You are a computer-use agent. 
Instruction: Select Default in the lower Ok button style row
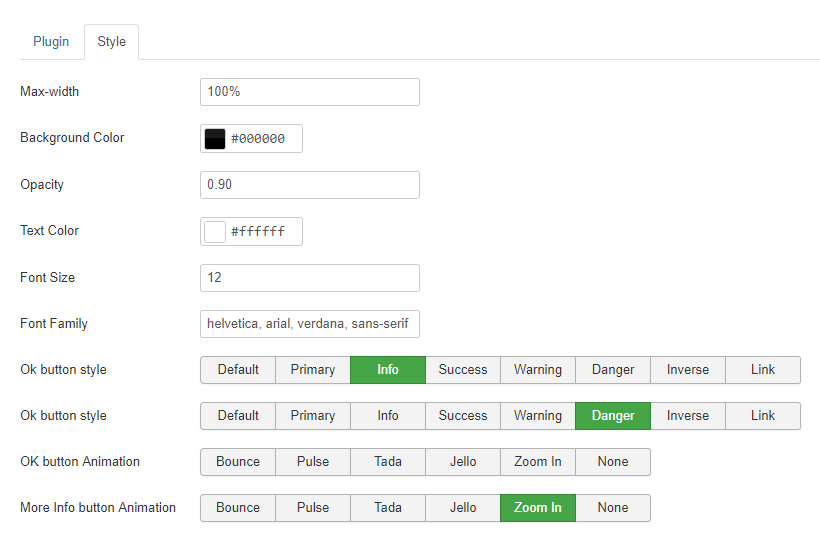pyautogui.click(x=238, y=416)
